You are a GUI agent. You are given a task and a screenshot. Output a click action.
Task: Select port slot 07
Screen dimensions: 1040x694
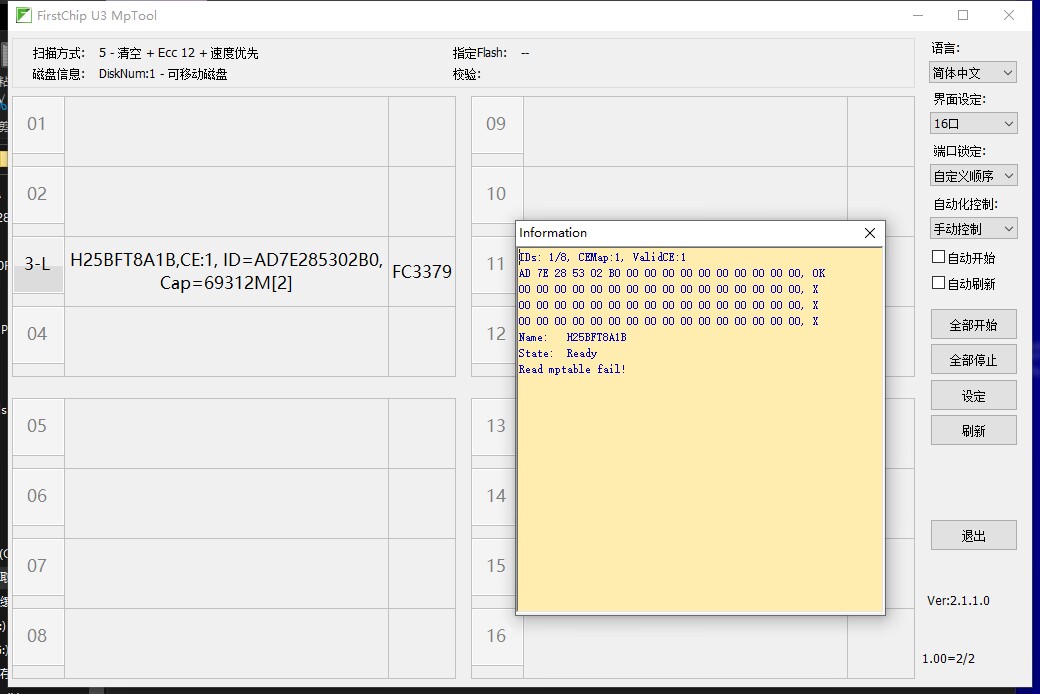click(38, 567)
